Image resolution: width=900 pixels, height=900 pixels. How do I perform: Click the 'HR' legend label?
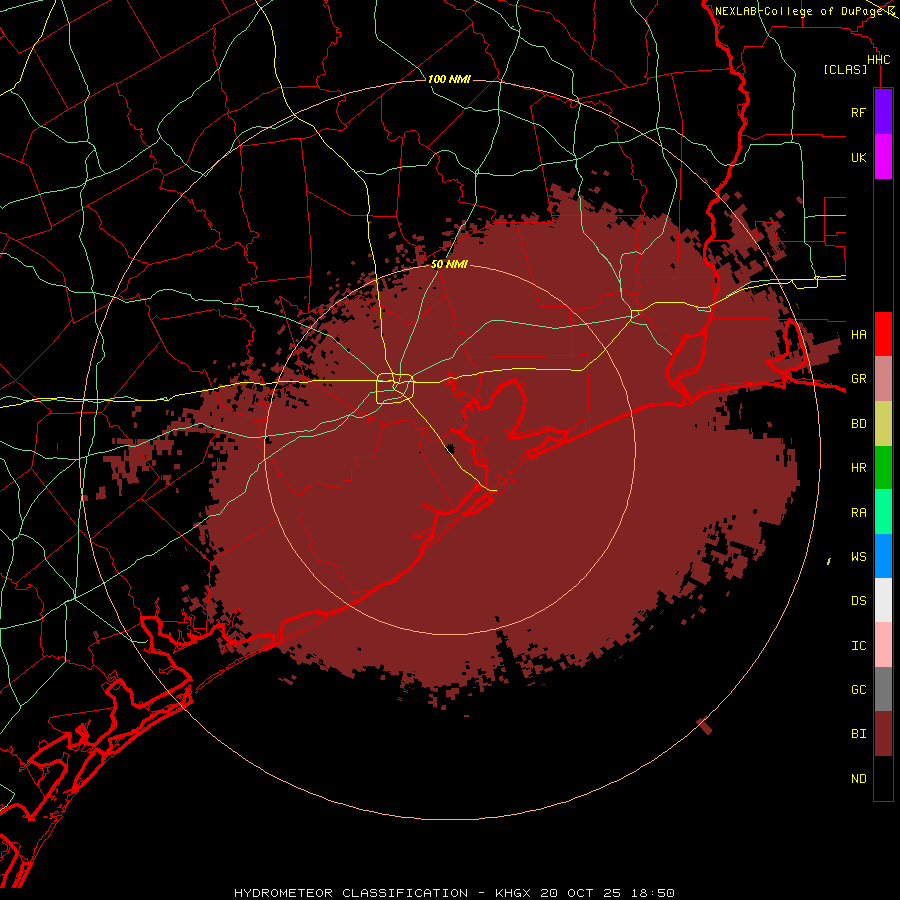858,468
